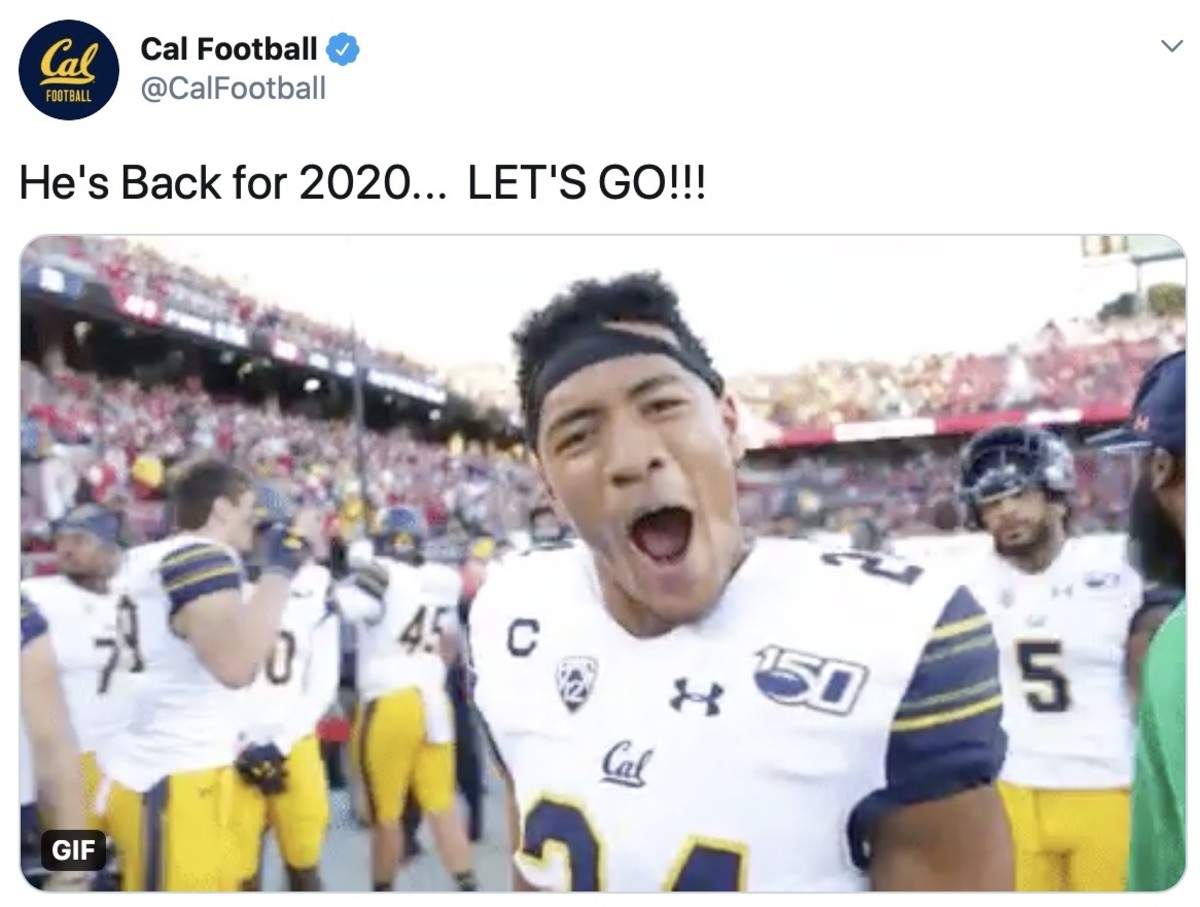Click the Cal Football profile avatar

[x=68, y=70]
